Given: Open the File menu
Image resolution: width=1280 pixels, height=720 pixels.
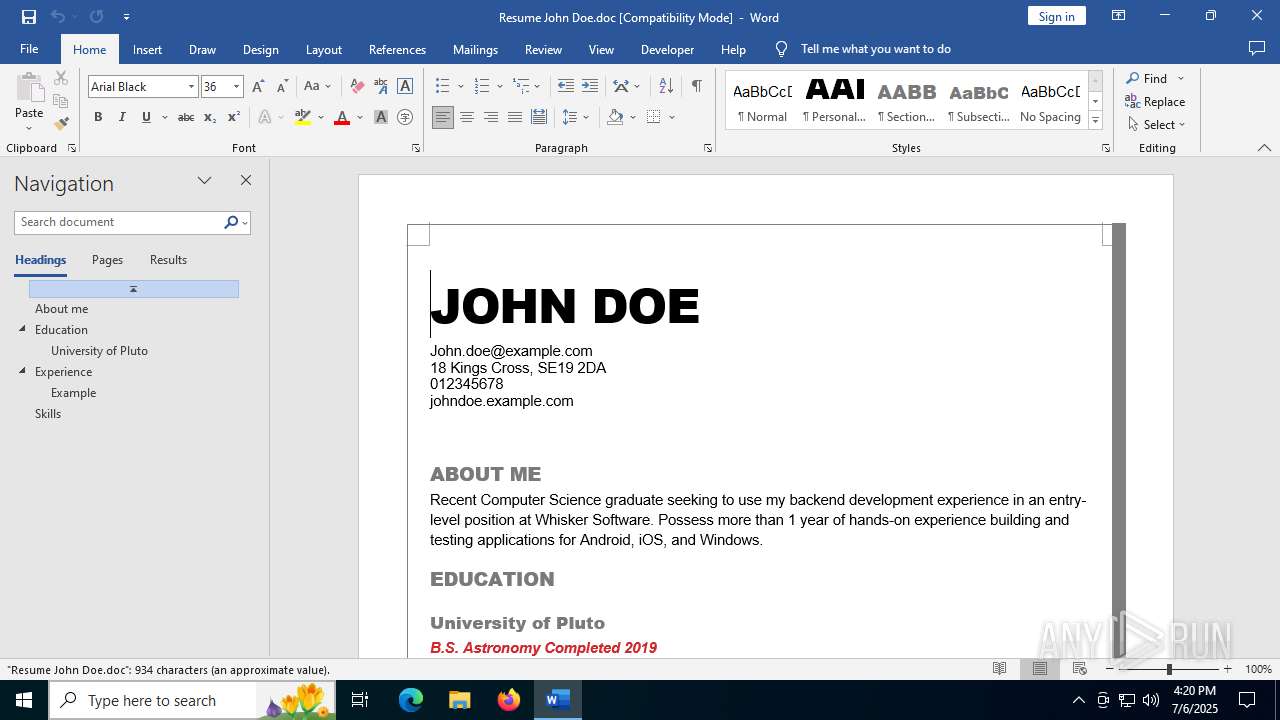Looking at the screenshot, I should click(29, 49).
